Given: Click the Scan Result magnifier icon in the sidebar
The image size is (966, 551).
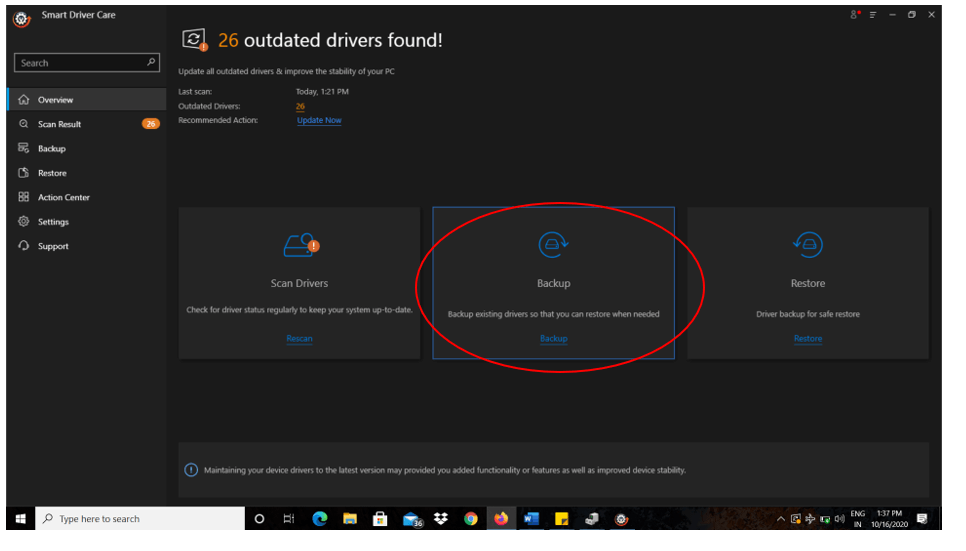Looking at the screenshot, I should [24, 126].
